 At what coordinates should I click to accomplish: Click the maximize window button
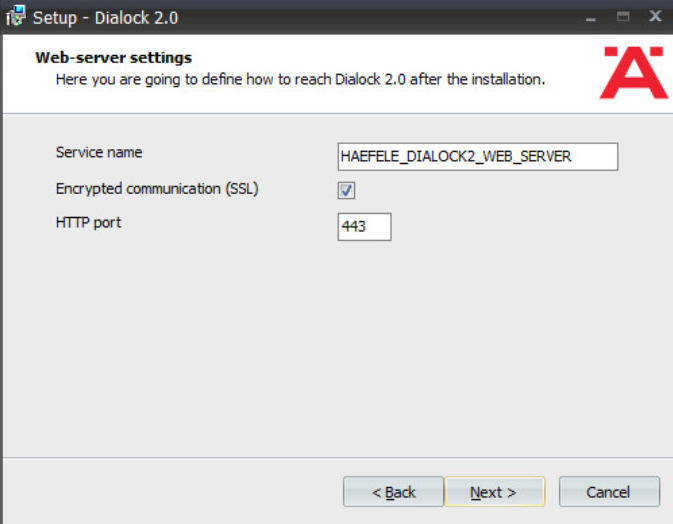[623, 17]
